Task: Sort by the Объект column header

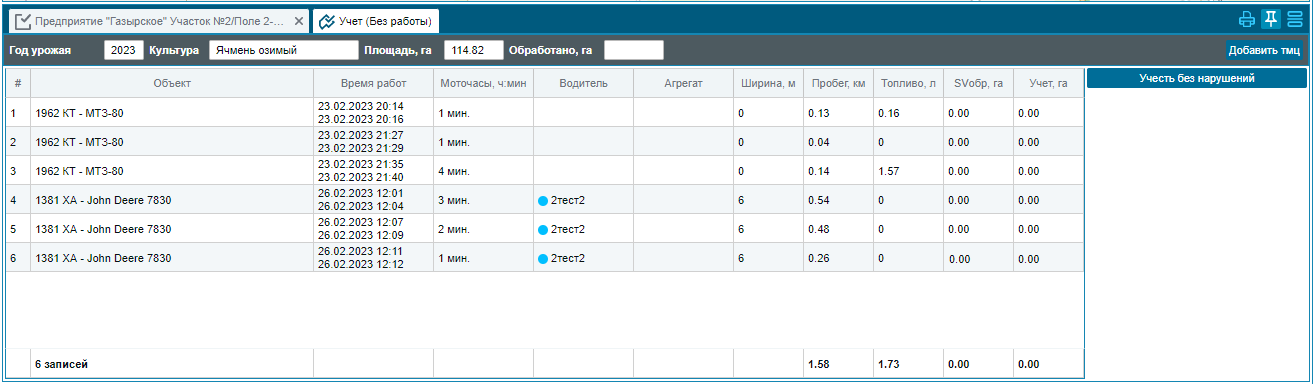Action: [x=172, y=83]
